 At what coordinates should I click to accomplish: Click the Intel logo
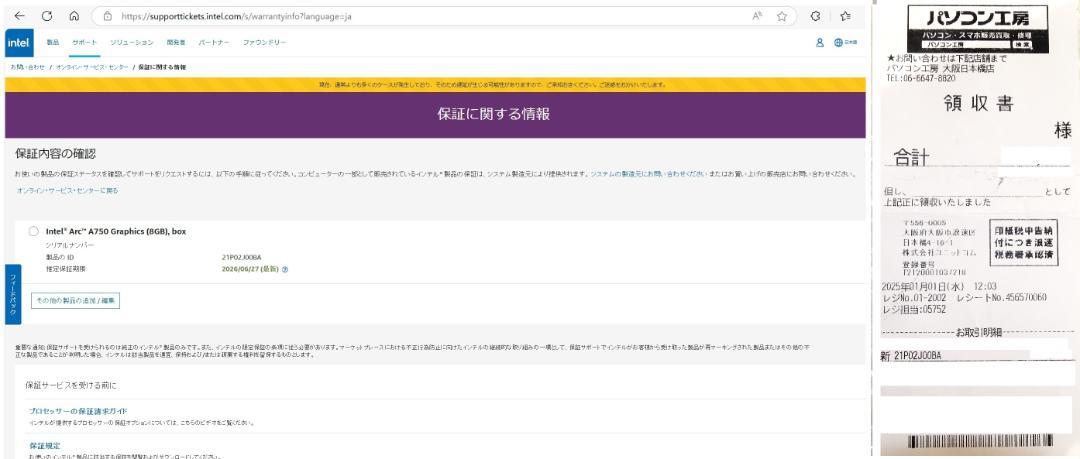[19, 43]
